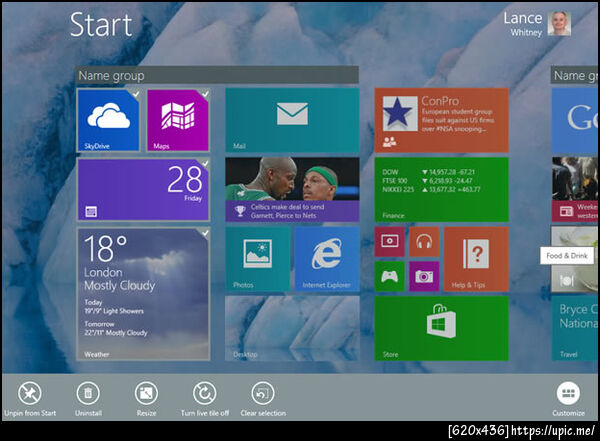Open the Help & Tips tile
Screen dimensions: 600x441
(476, 259)
